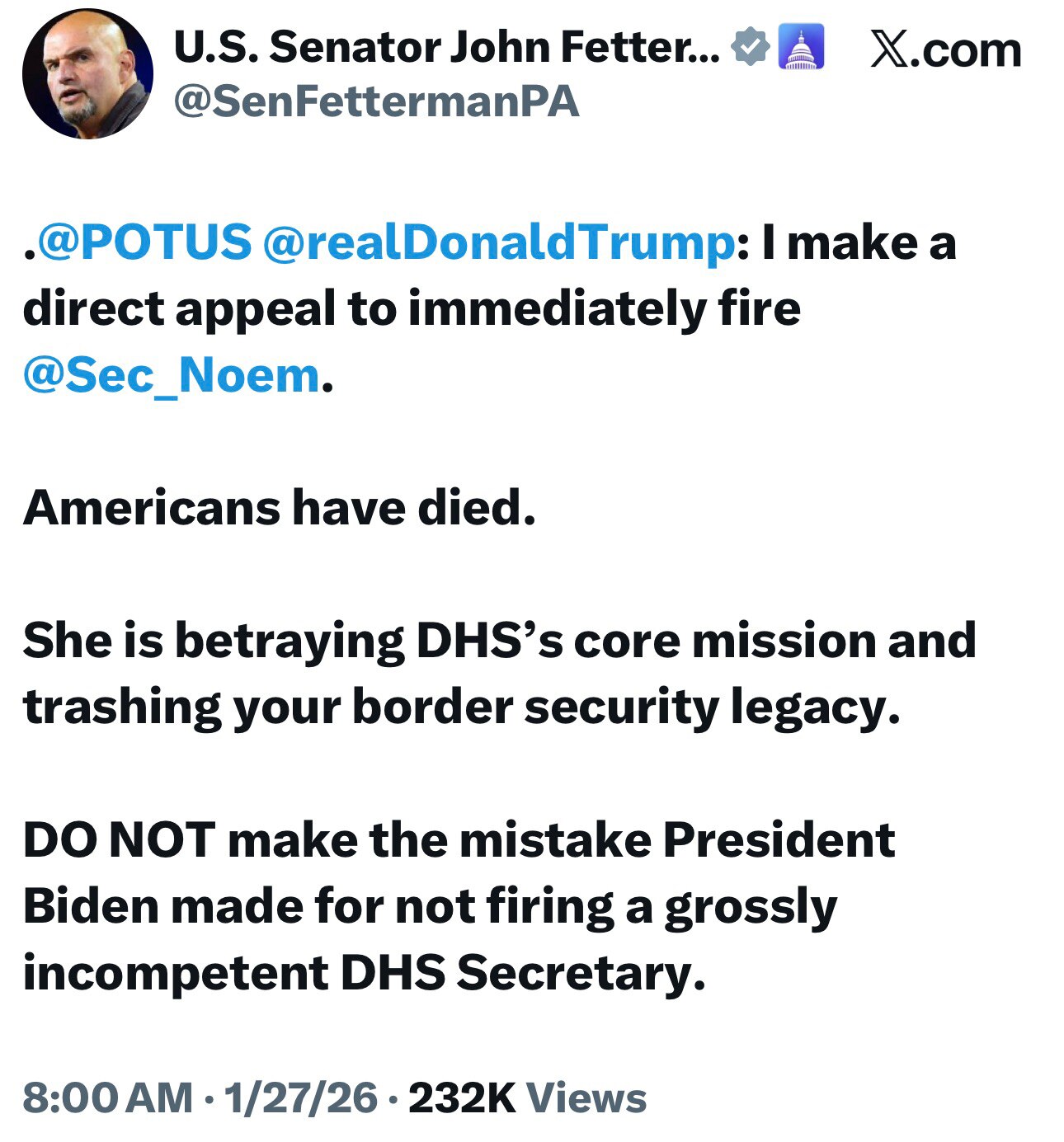
Task: Click the display name U.S. Senator John Fetter...
Action: (446, 46)
